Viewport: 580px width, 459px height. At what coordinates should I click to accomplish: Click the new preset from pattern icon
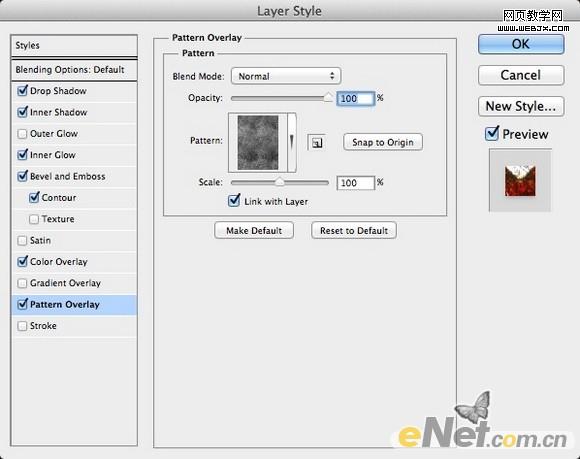(317, 142)
